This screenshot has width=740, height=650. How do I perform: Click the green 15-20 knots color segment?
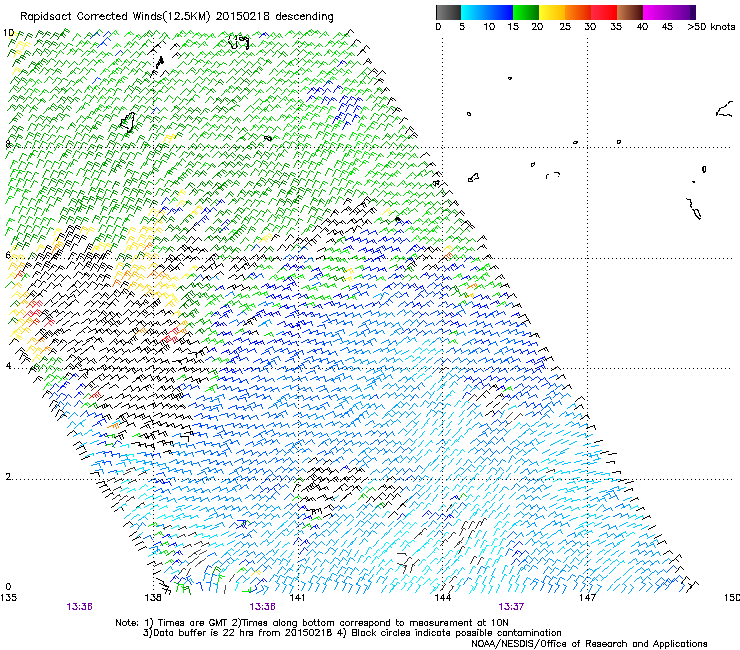tap(526, 12)
